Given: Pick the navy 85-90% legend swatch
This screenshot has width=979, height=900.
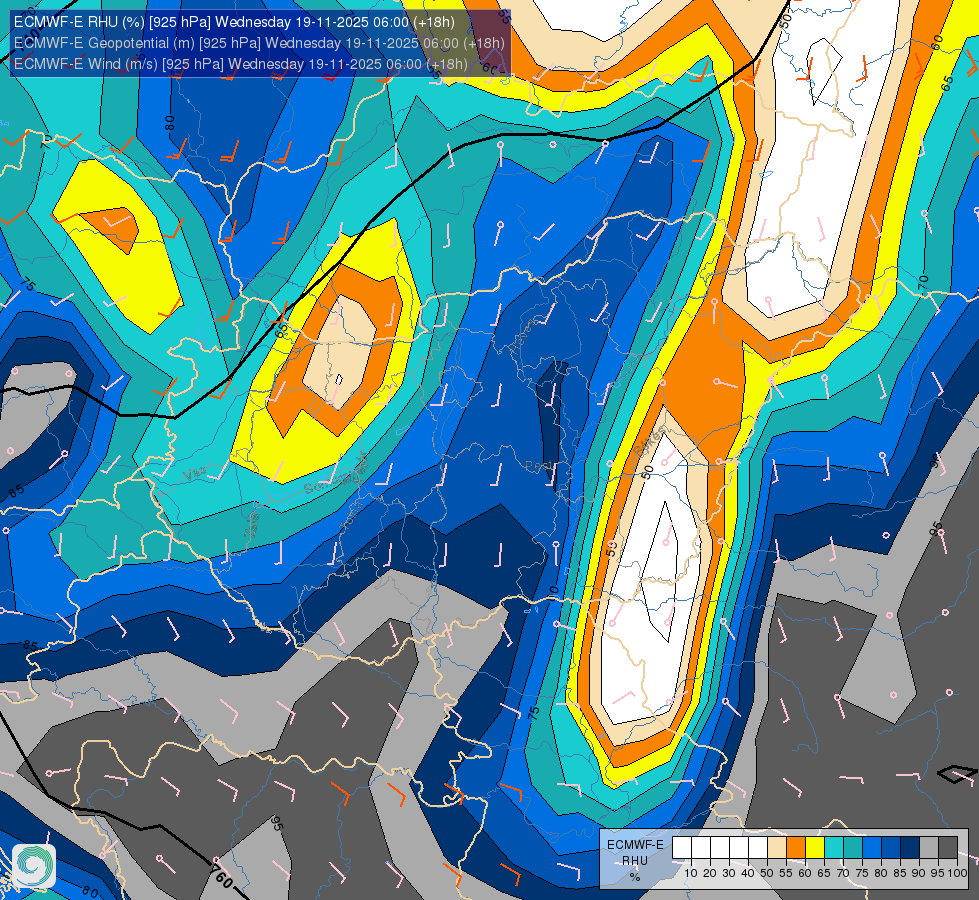Looking at the screenshot, I should (x=910, y=848).
